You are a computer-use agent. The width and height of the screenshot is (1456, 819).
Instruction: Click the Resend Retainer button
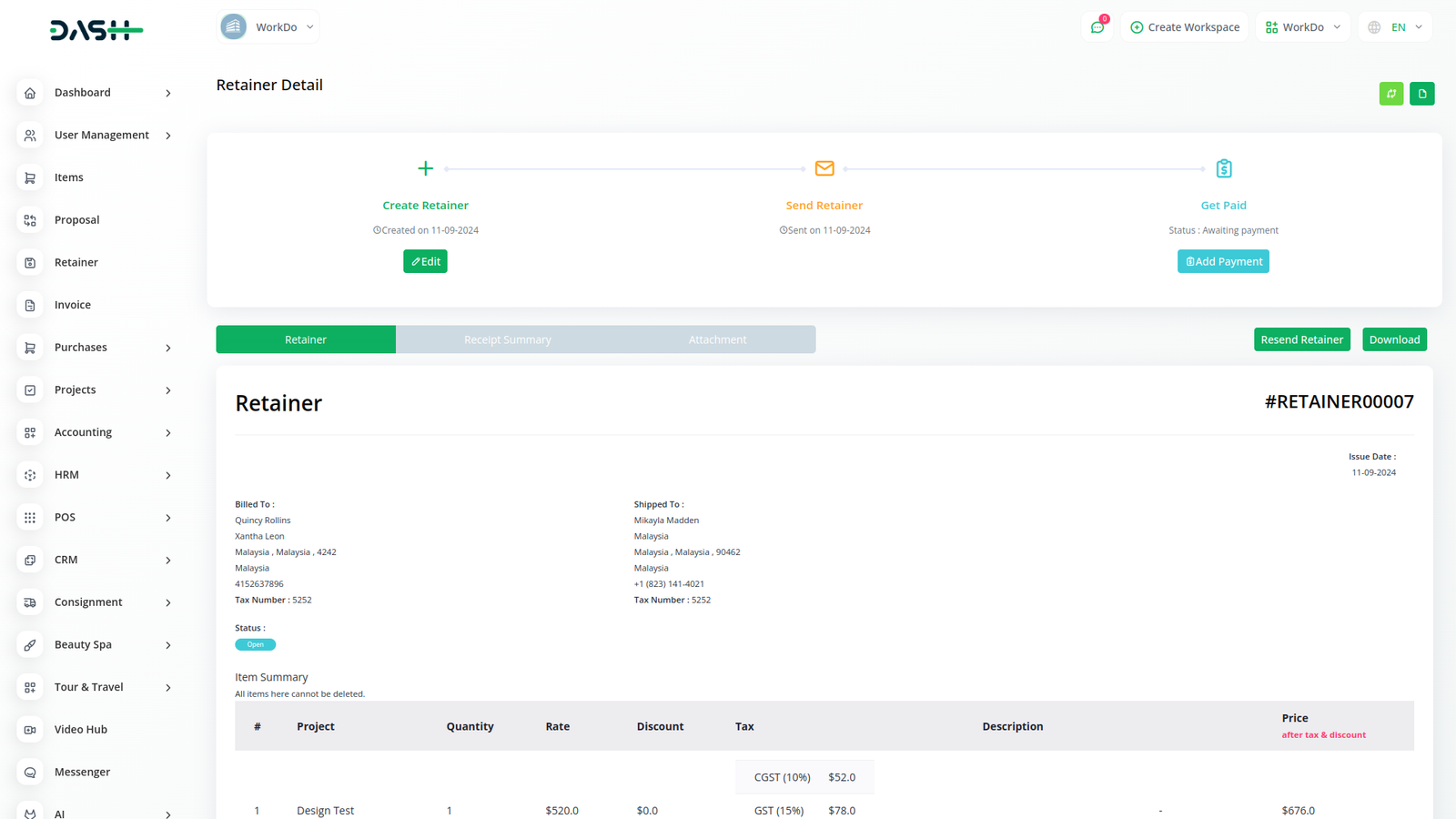pyautogui.click(x=1301, y=339)
